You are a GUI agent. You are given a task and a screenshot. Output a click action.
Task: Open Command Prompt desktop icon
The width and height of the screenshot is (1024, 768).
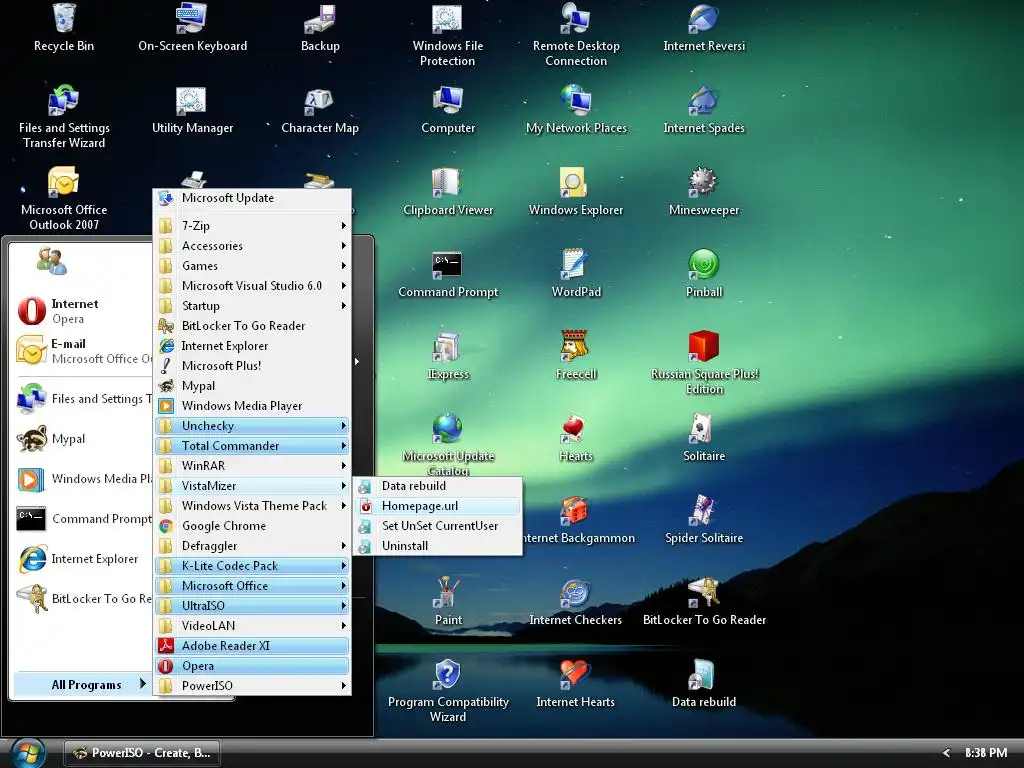point(447,273)
